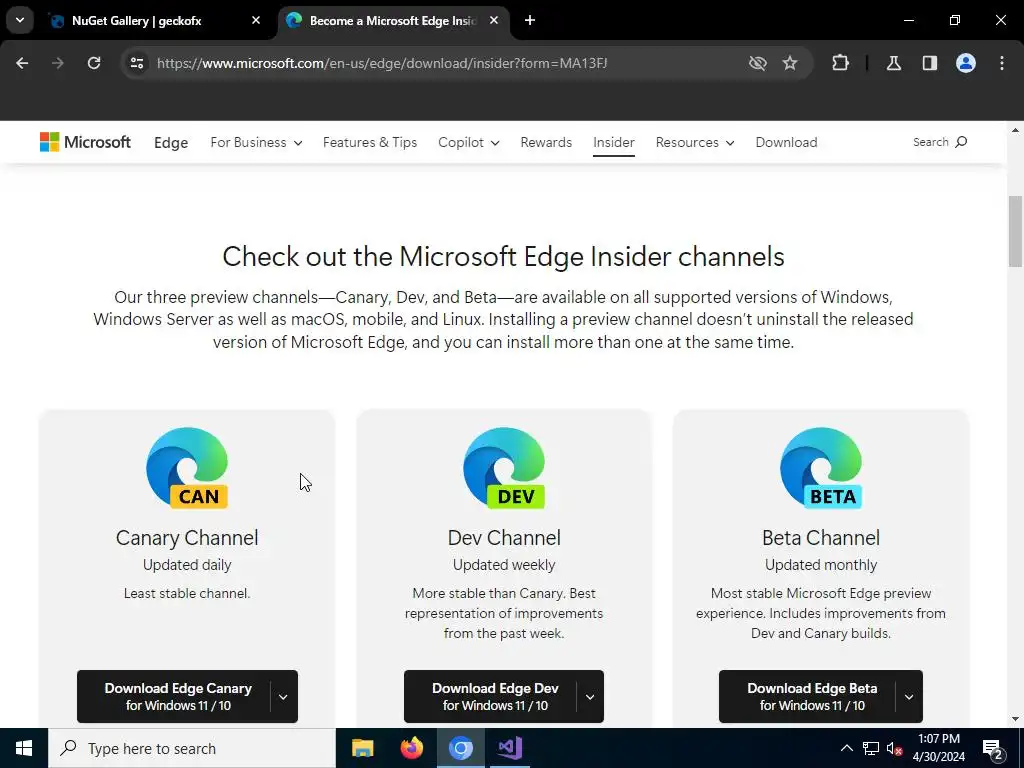Select the Become a Microsoft Edge Insider tab
This screenshot has width=1024, height=768.
pos(393,21)
